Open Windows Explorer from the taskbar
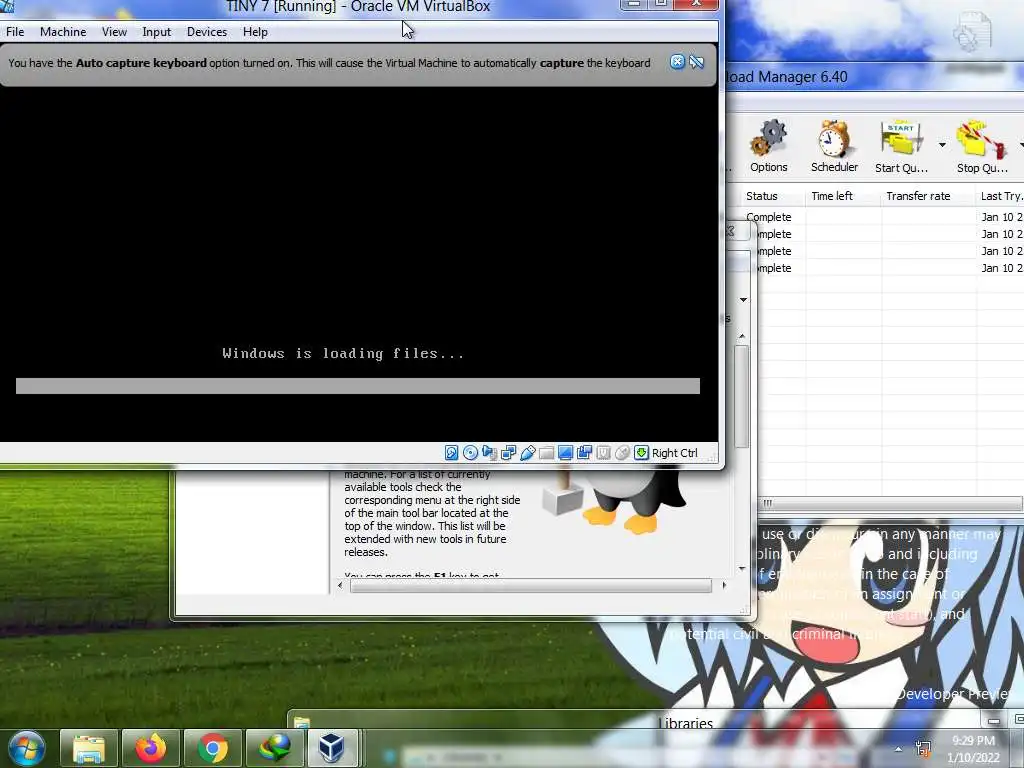 point(88,748)
